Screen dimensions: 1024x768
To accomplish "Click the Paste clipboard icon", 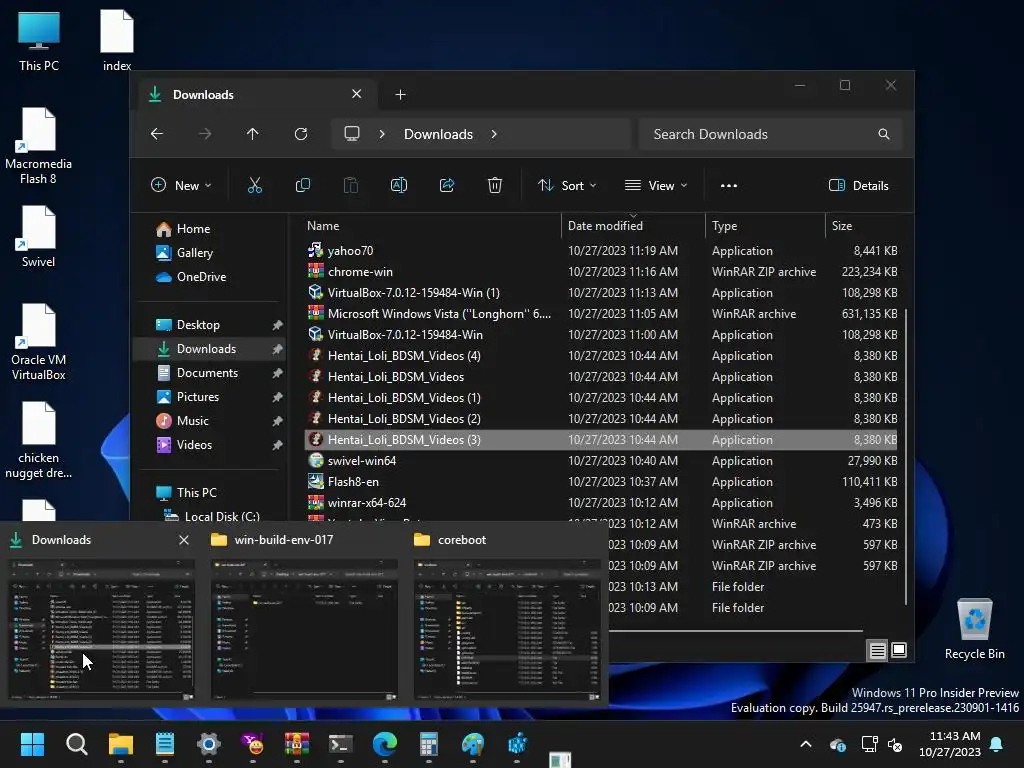I will [351, 185].
